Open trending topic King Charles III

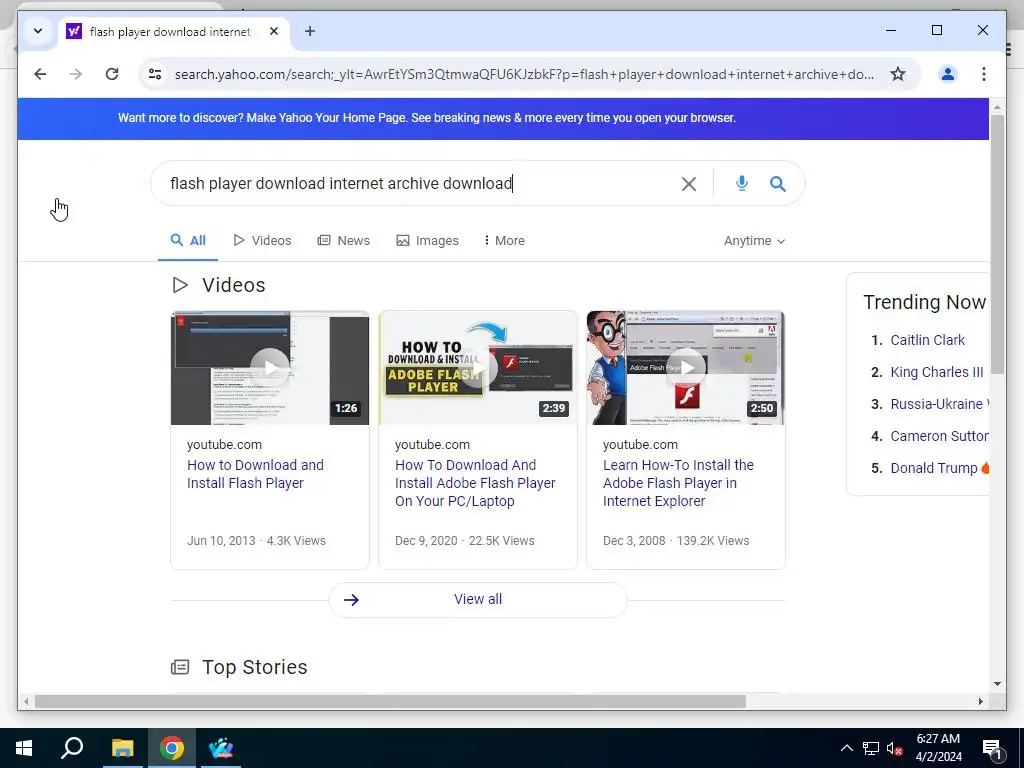pos(936,372)
